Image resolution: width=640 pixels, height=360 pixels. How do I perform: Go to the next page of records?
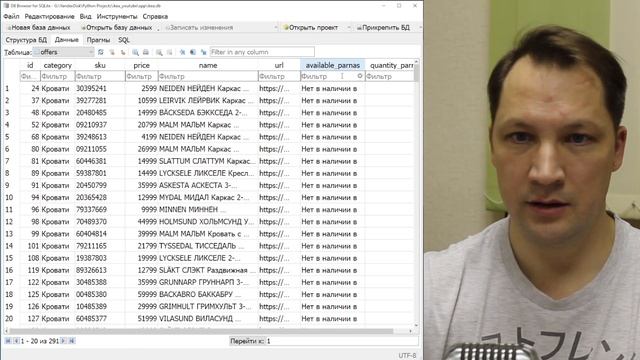63,341
